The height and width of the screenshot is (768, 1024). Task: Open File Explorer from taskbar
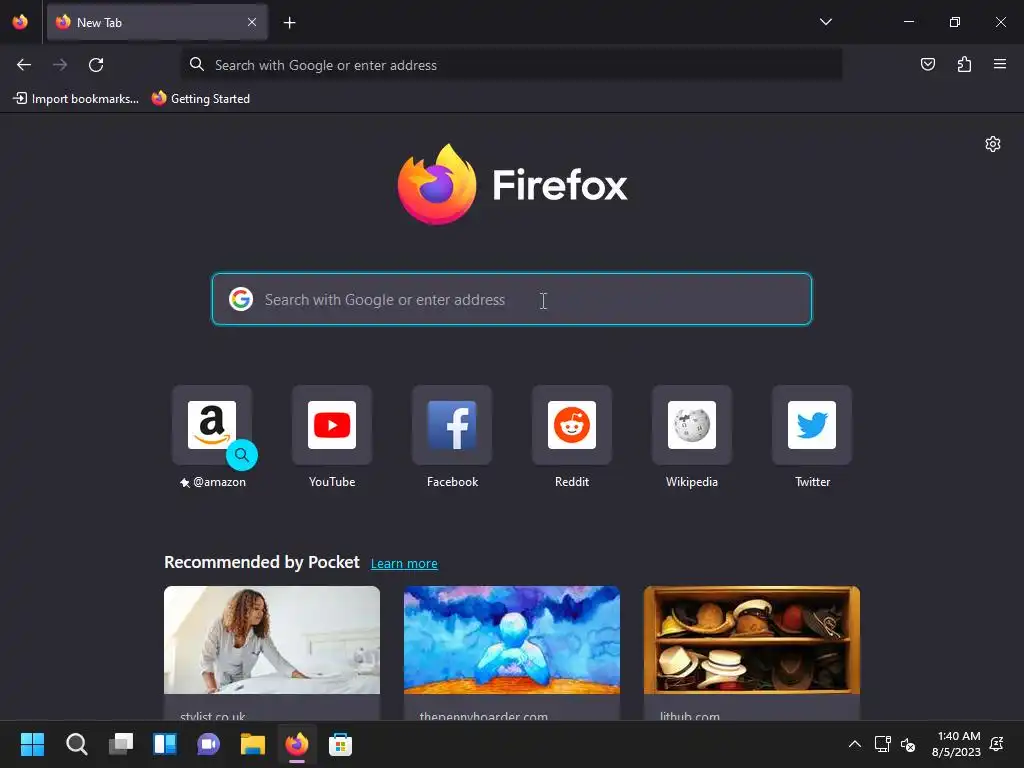pos(253,744)
